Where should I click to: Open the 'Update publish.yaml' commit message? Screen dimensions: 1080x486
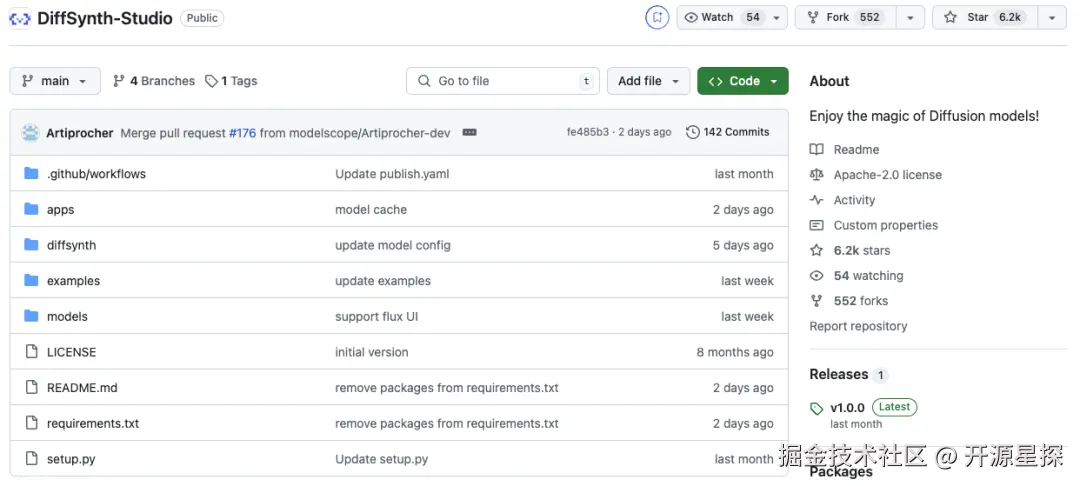click(x=392, y=174)
